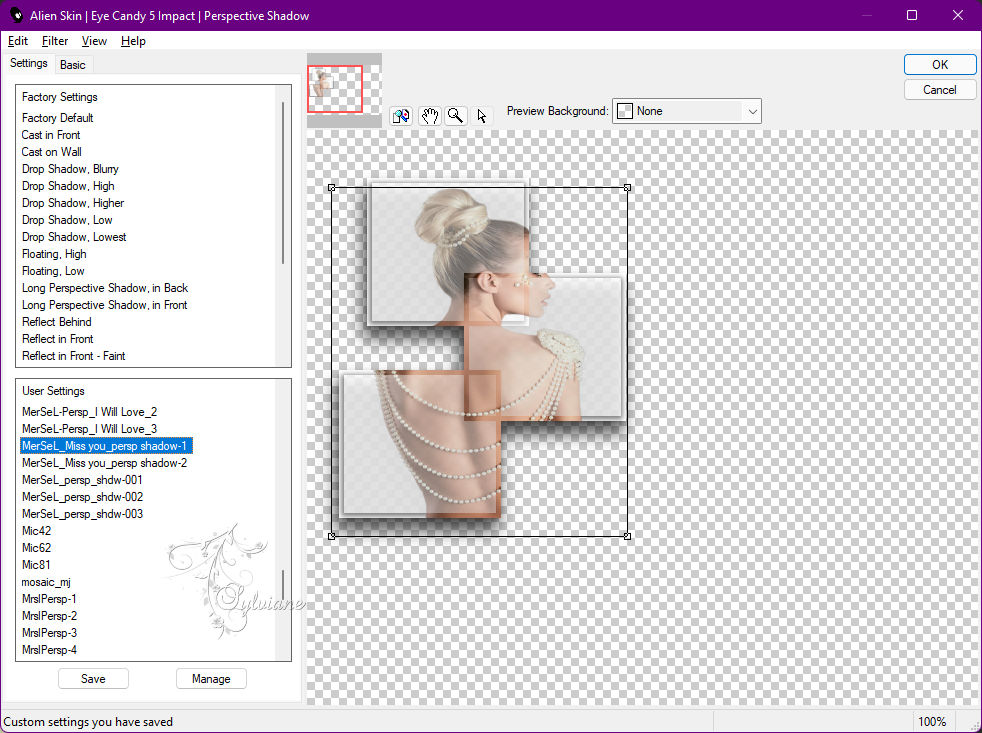Click the 100% zoom level in status bar
This screenshot has height=733, width=982.
[932, 722]
